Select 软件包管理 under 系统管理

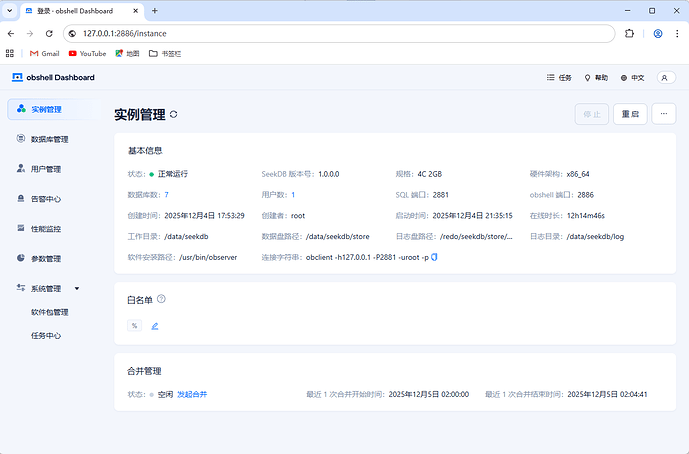49,312
